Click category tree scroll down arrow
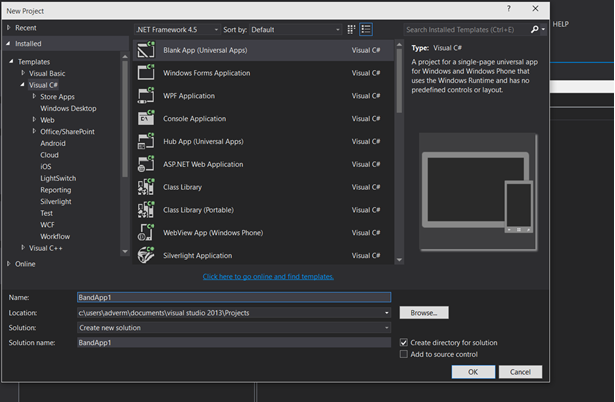The image size is (615, 402). (125, 251)
